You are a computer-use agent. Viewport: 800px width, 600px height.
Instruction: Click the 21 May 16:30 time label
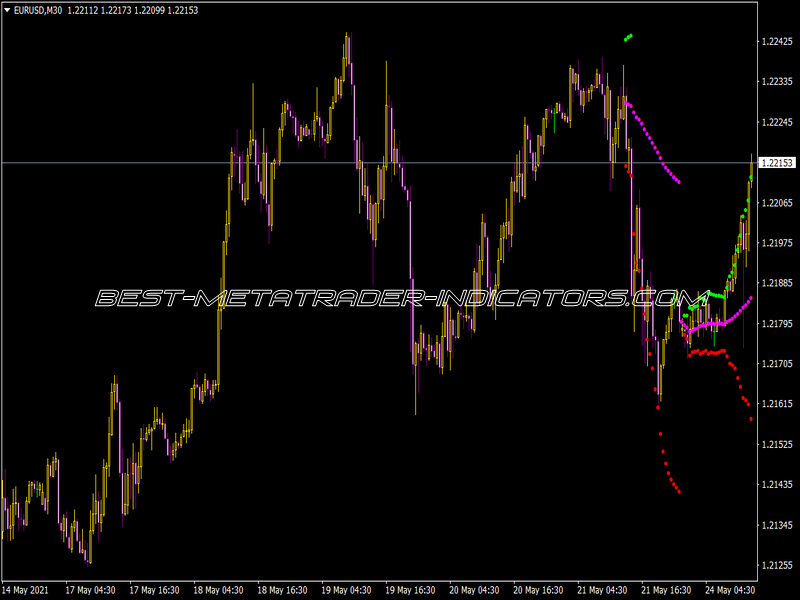pos(666,590)
